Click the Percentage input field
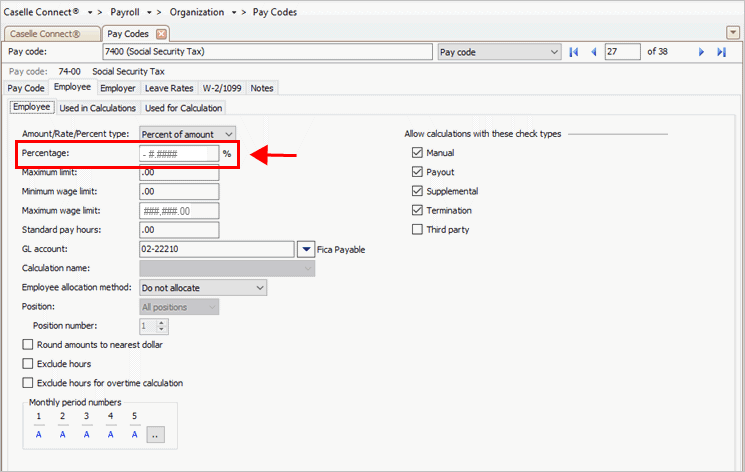 (179, 154)
